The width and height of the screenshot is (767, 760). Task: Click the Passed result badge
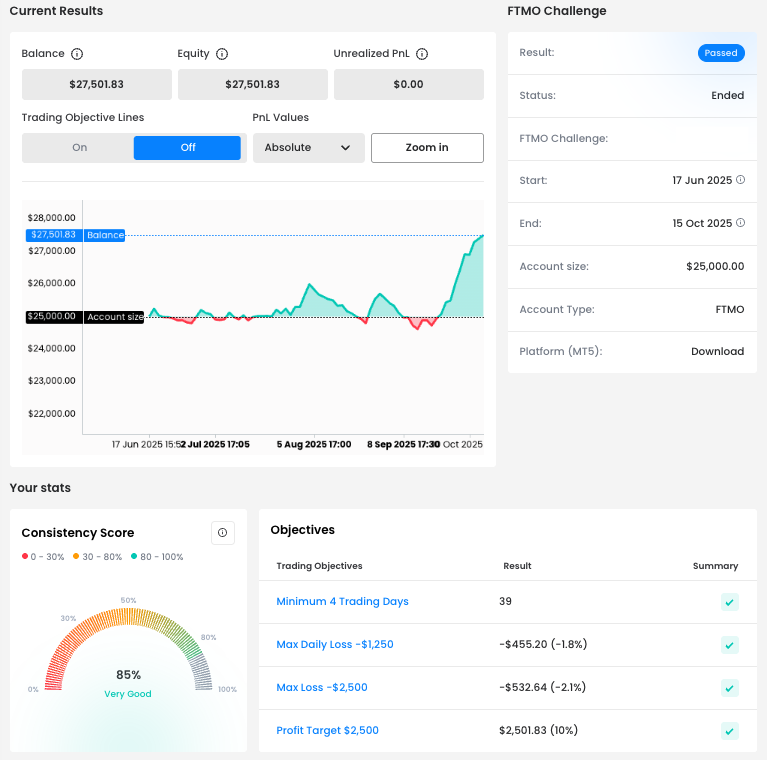point(720,53)
